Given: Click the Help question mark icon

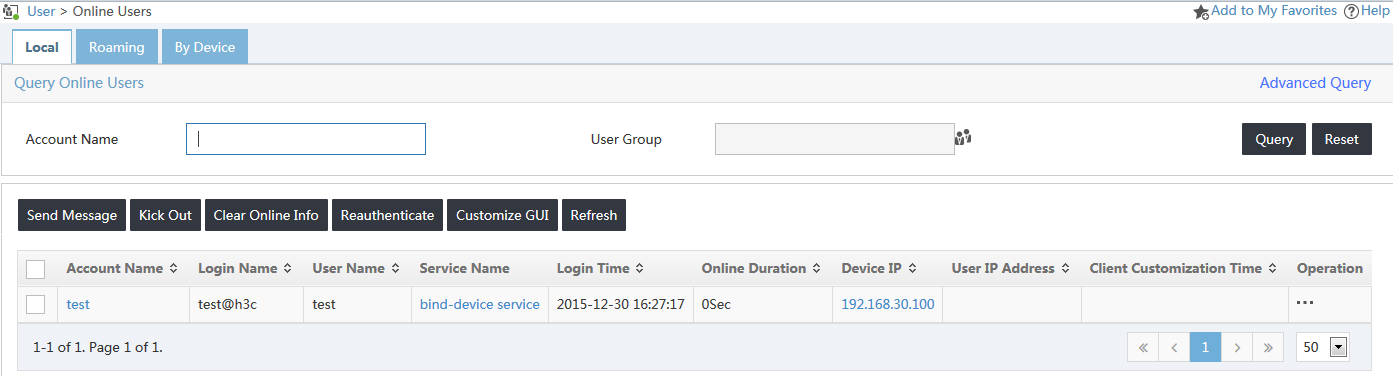Looking at the screenshot, I should 1351,11.
